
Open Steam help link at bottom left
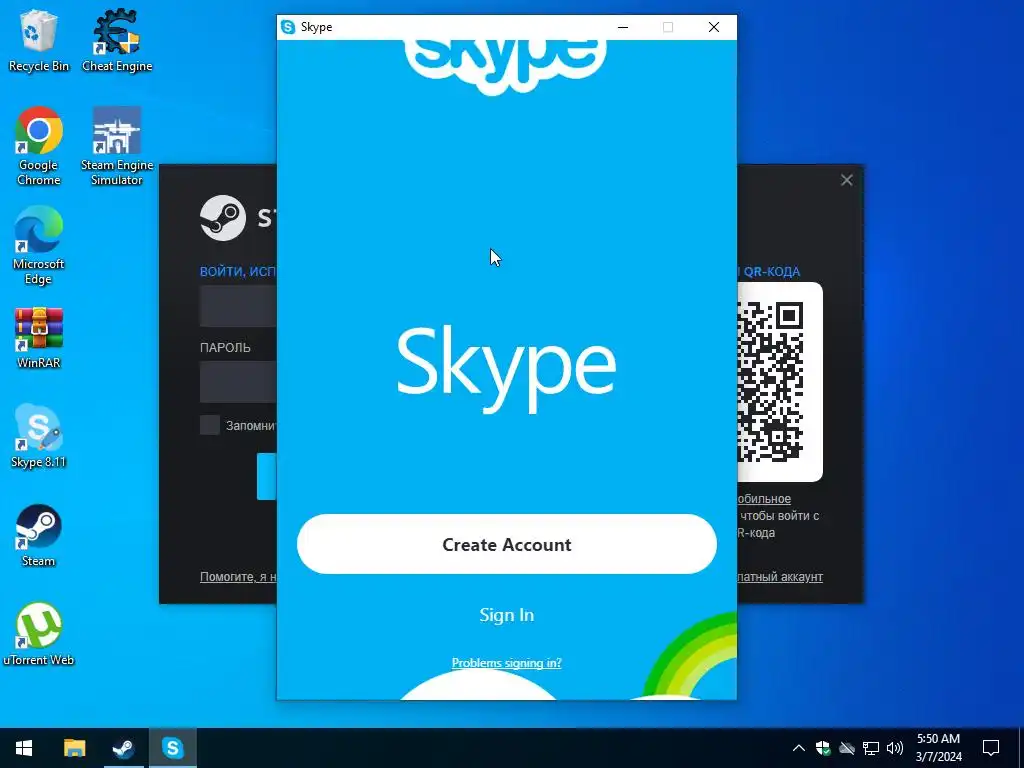[238, 577]
